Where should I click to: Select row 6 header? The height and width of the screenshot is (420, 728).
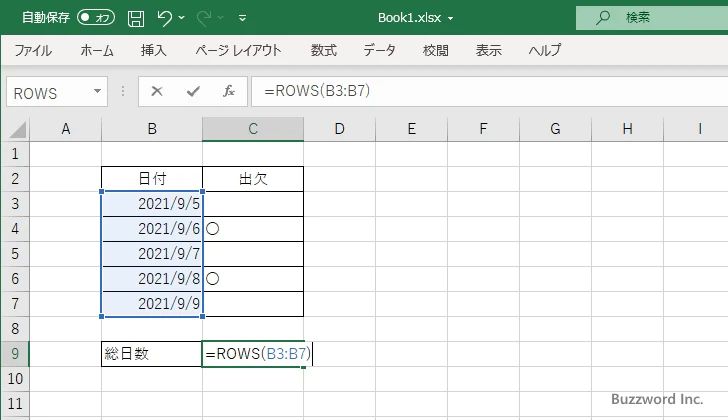tap(15, 279)
